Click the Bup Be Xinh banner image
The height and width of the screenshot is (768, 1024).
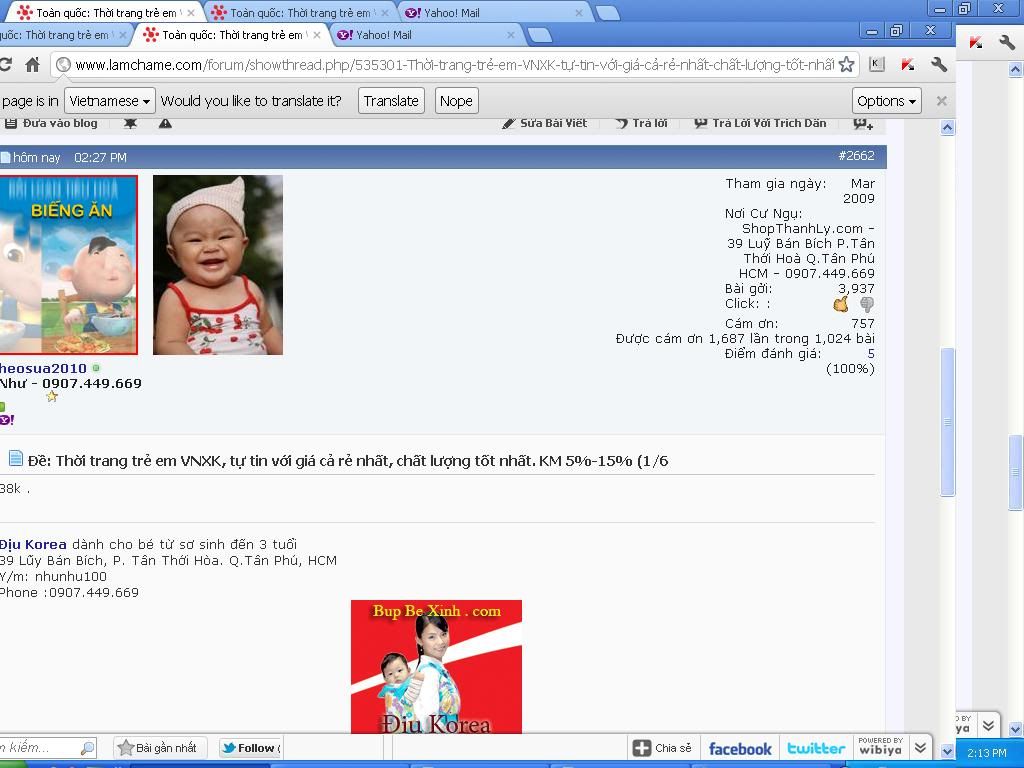click(436, 666)
